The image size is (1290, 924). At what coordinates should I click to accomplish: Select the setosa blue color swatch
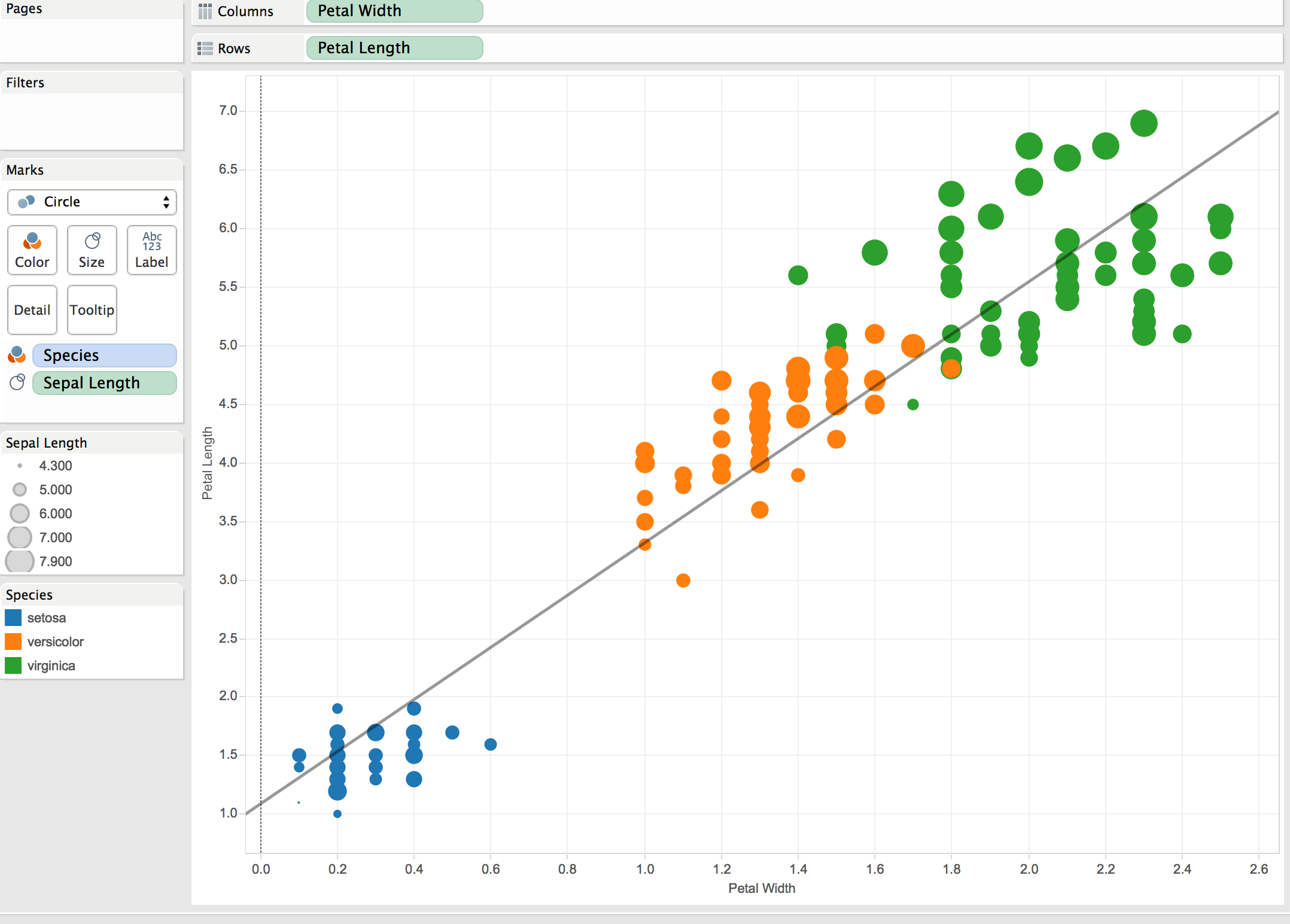(13, 618)
